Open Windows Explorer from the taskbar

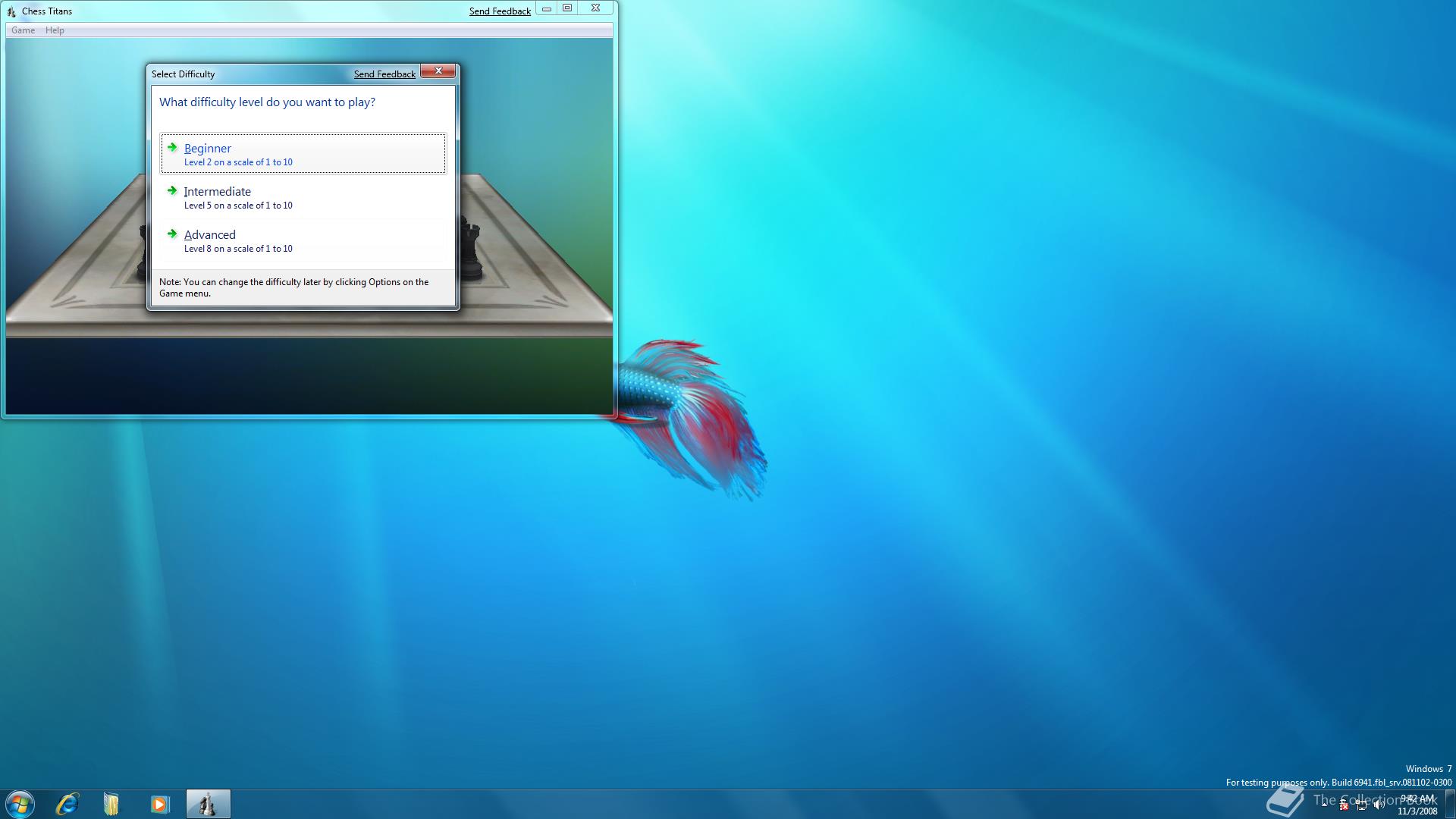111,804
